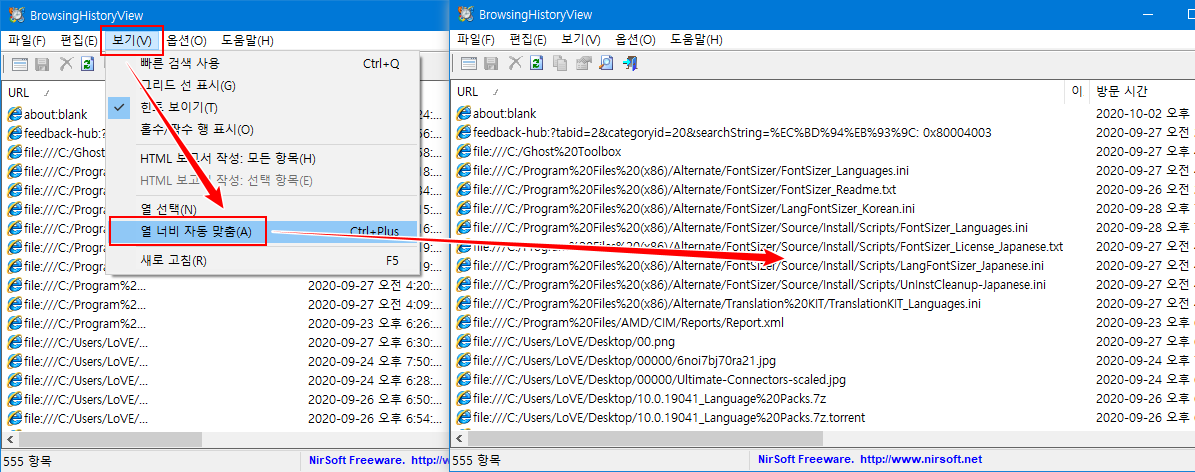Click the green Refresh icon in the right toolbar

pyautogui.click(x=537, y=64)
